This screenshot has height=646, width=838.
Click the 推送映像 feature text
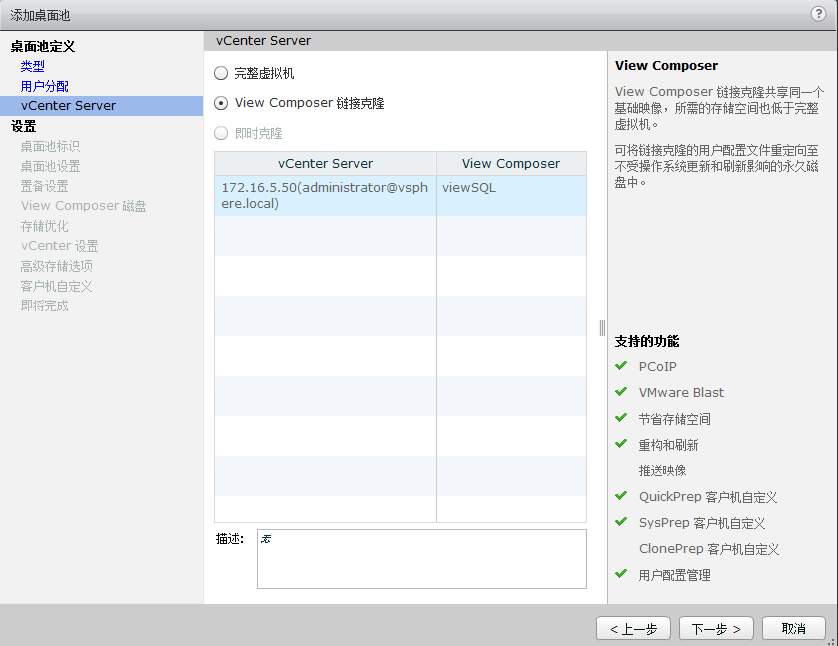tap(662, 470)
